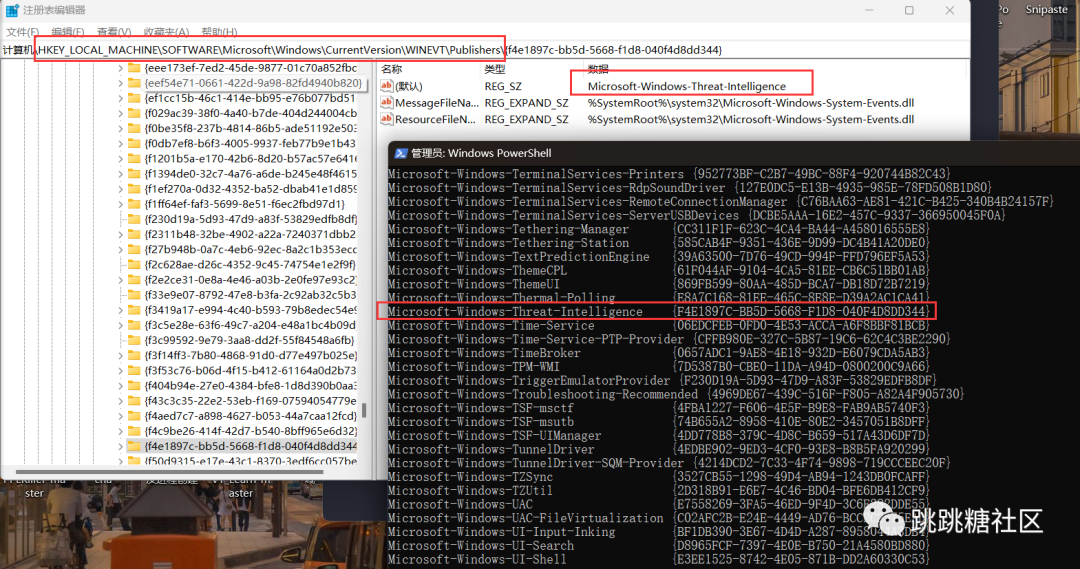The width and height of the screenshot is (1080, 569).
Task: Click data cell Microsoft-Windows-Threat-Intelligence
Action: [687, 86]
